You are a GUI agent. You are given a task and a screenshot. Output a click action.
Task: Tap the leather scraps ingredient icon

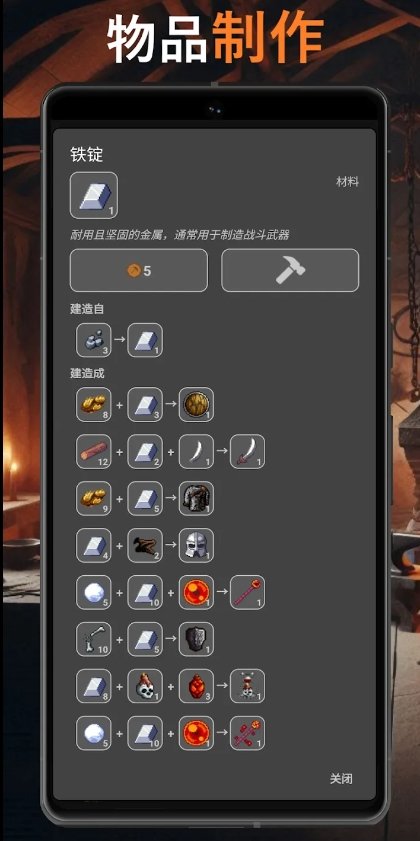[145, 545]
